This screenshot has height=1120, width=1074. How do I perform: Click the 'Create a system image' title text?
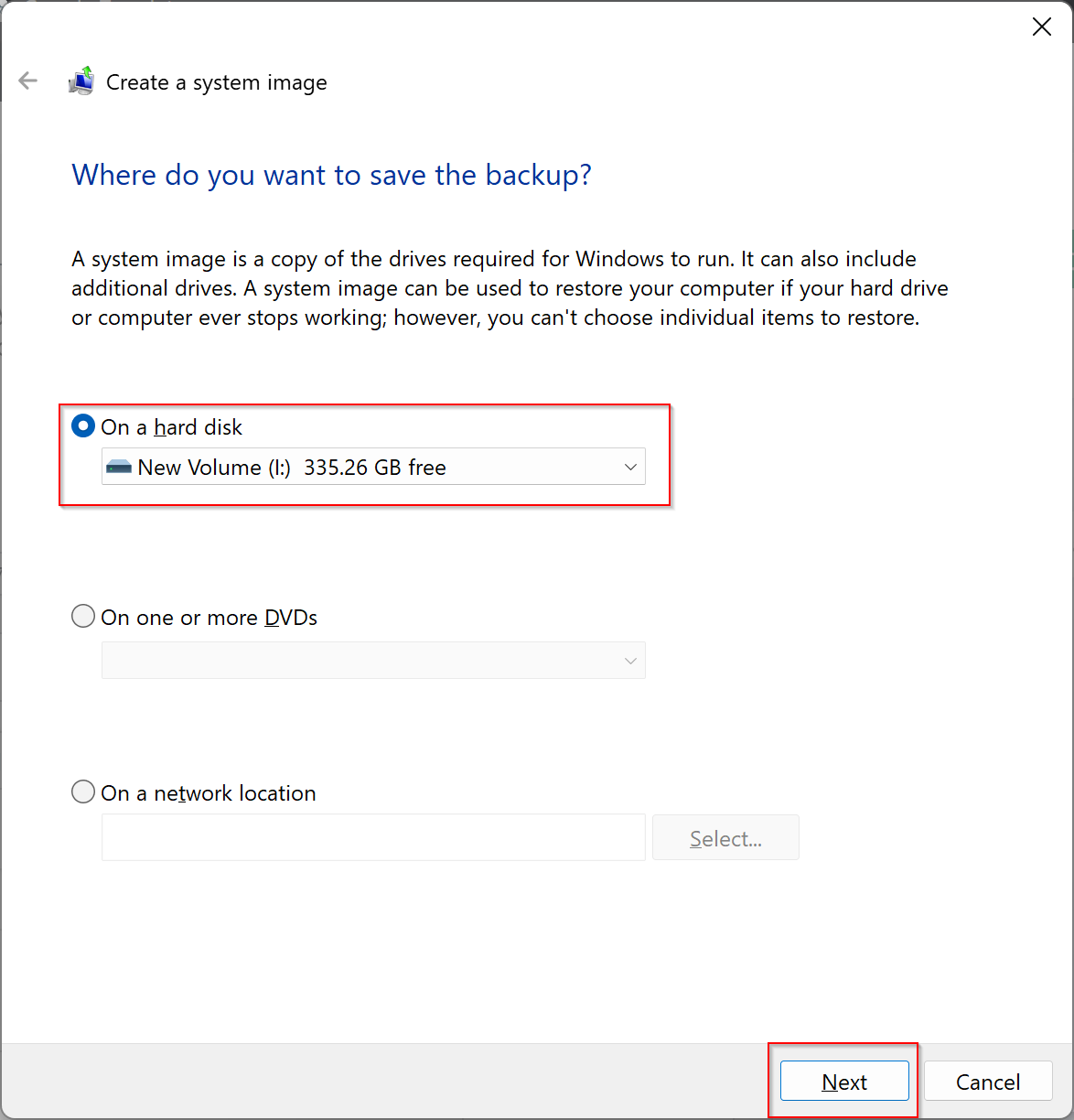(217, 82)
